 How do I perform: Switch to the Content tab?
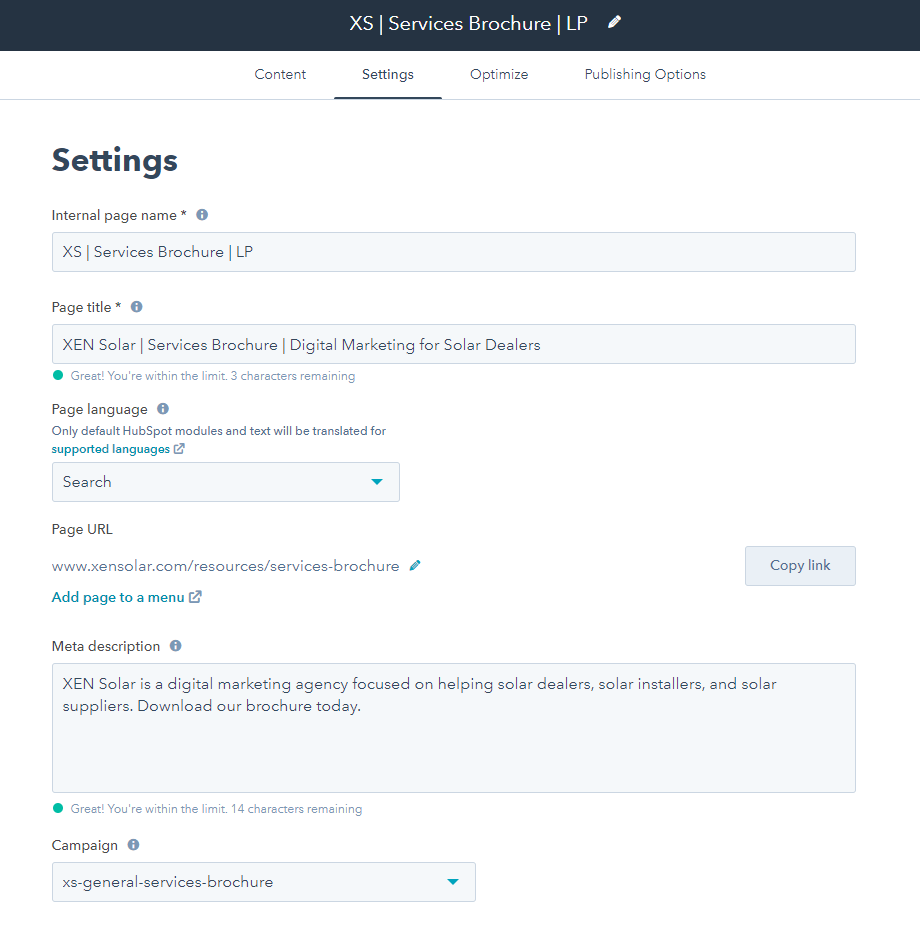[280, 75]
